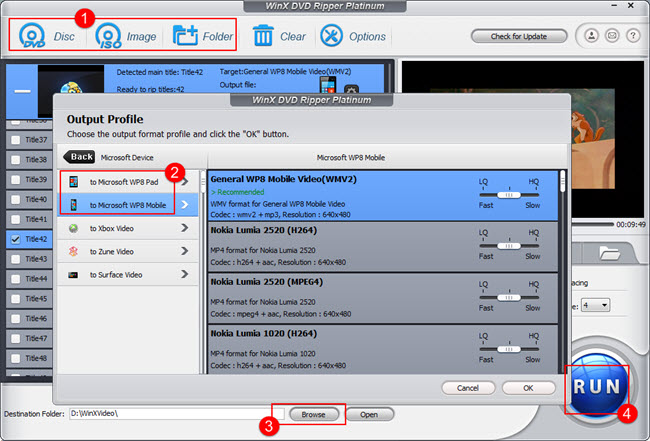Select to Surface Video category
The height and width of the screenshot is (441, 650).
(128, 274)
